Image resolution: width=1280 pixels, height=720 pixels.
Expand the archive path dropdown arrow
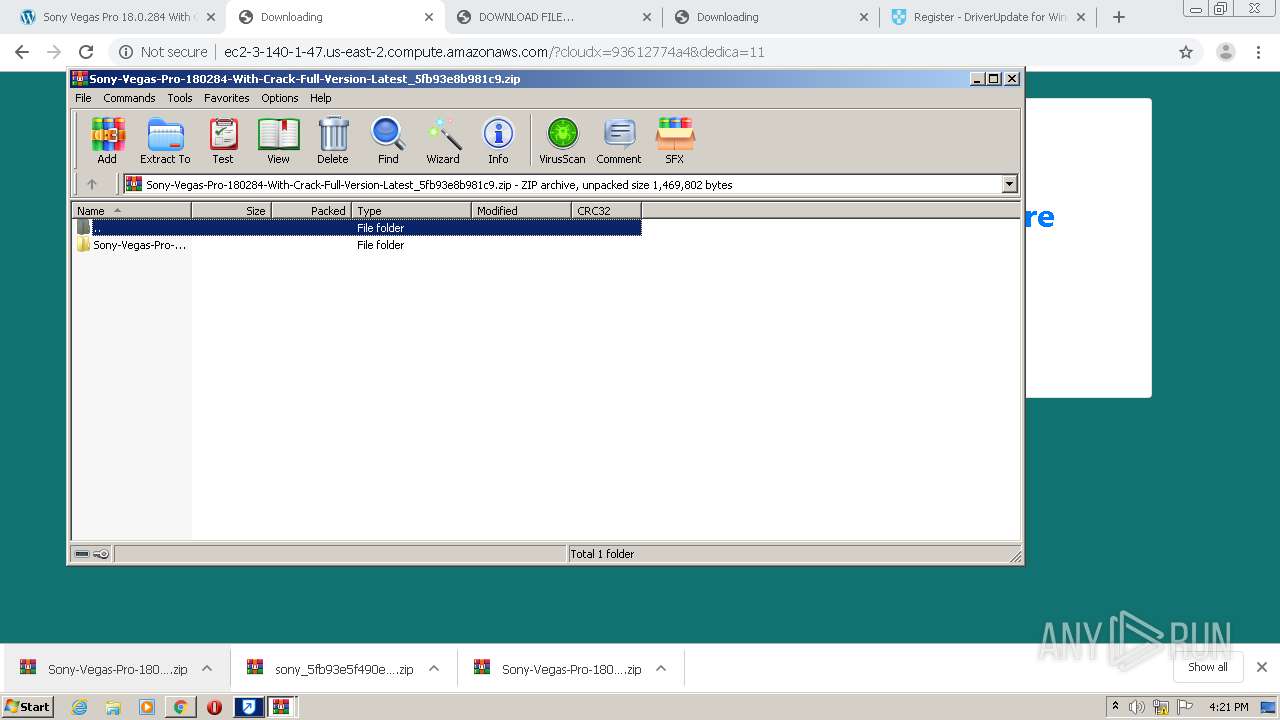1009,184
